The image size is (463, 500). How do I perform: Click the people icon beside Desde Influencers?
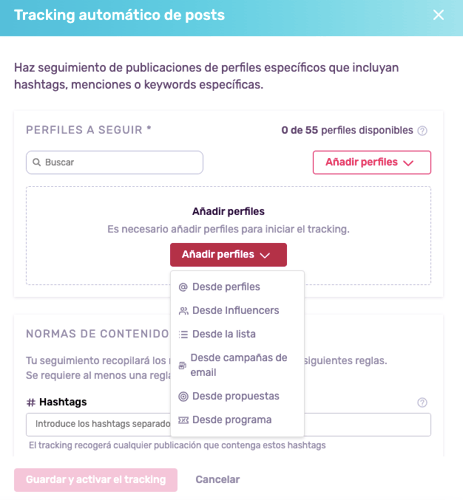click(183, 311)
